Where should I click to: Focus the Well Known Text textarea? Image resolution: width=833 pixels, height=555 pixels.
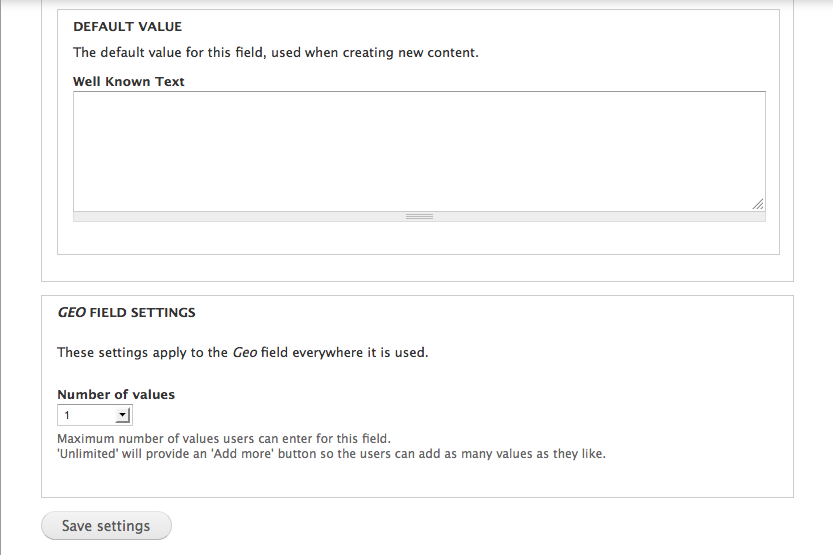pos(419,151)
